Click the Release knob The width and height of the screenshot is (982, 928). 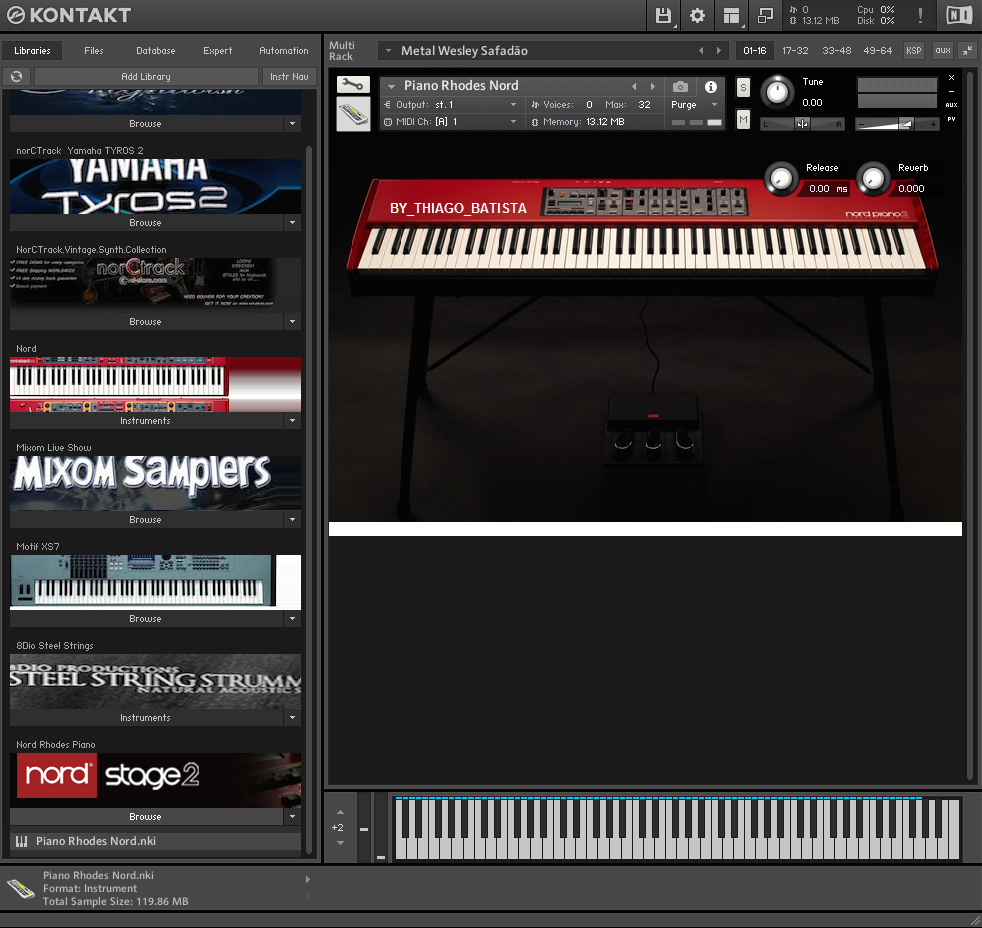coord(780,178)
